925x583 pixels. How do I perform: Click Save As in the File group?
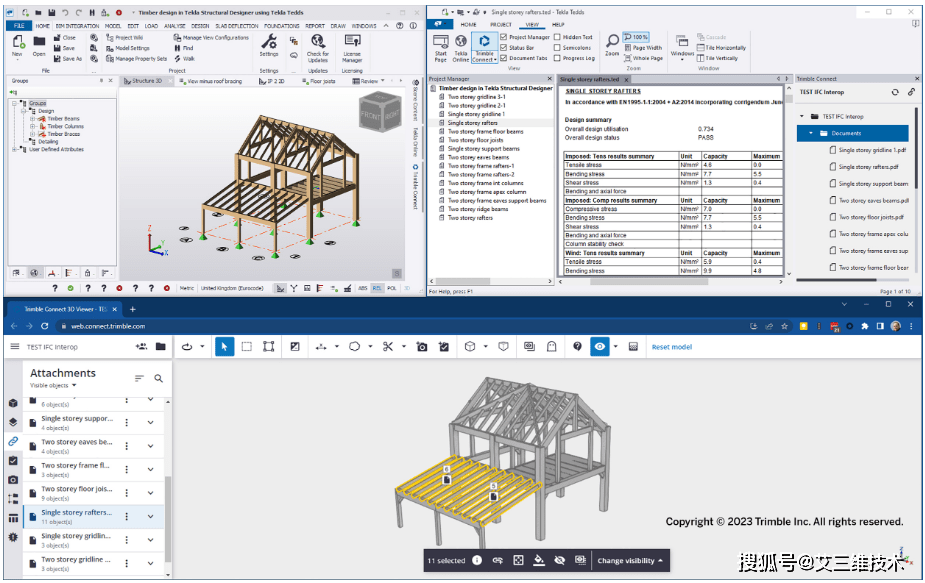click(68, 58)
